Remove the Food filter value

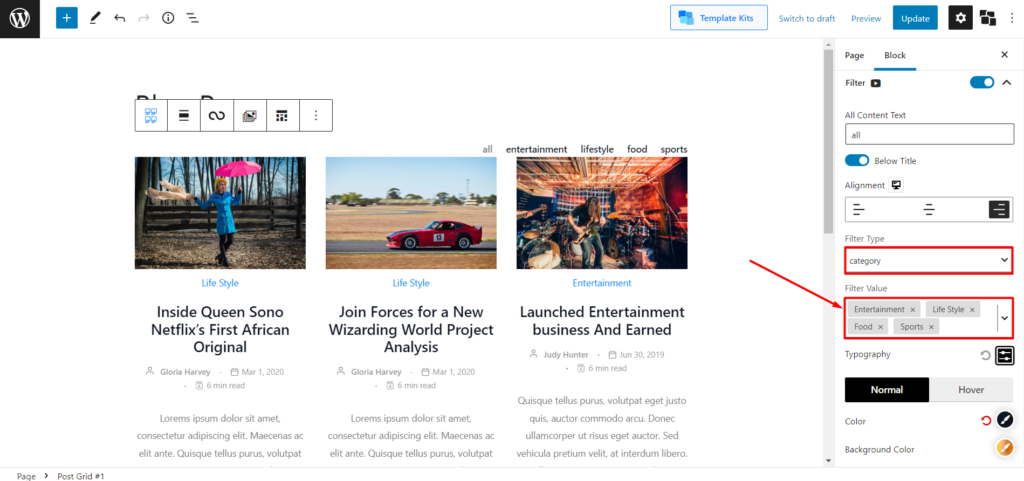(x=880, y=326)
